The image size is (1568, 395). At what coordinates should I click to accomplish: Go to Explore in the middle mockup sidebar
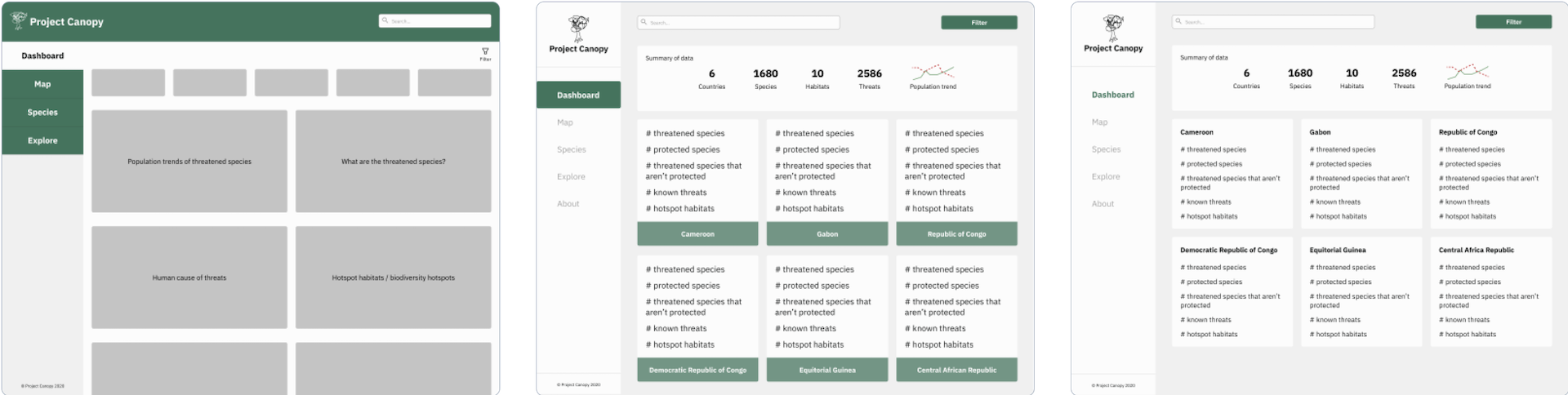571,176
